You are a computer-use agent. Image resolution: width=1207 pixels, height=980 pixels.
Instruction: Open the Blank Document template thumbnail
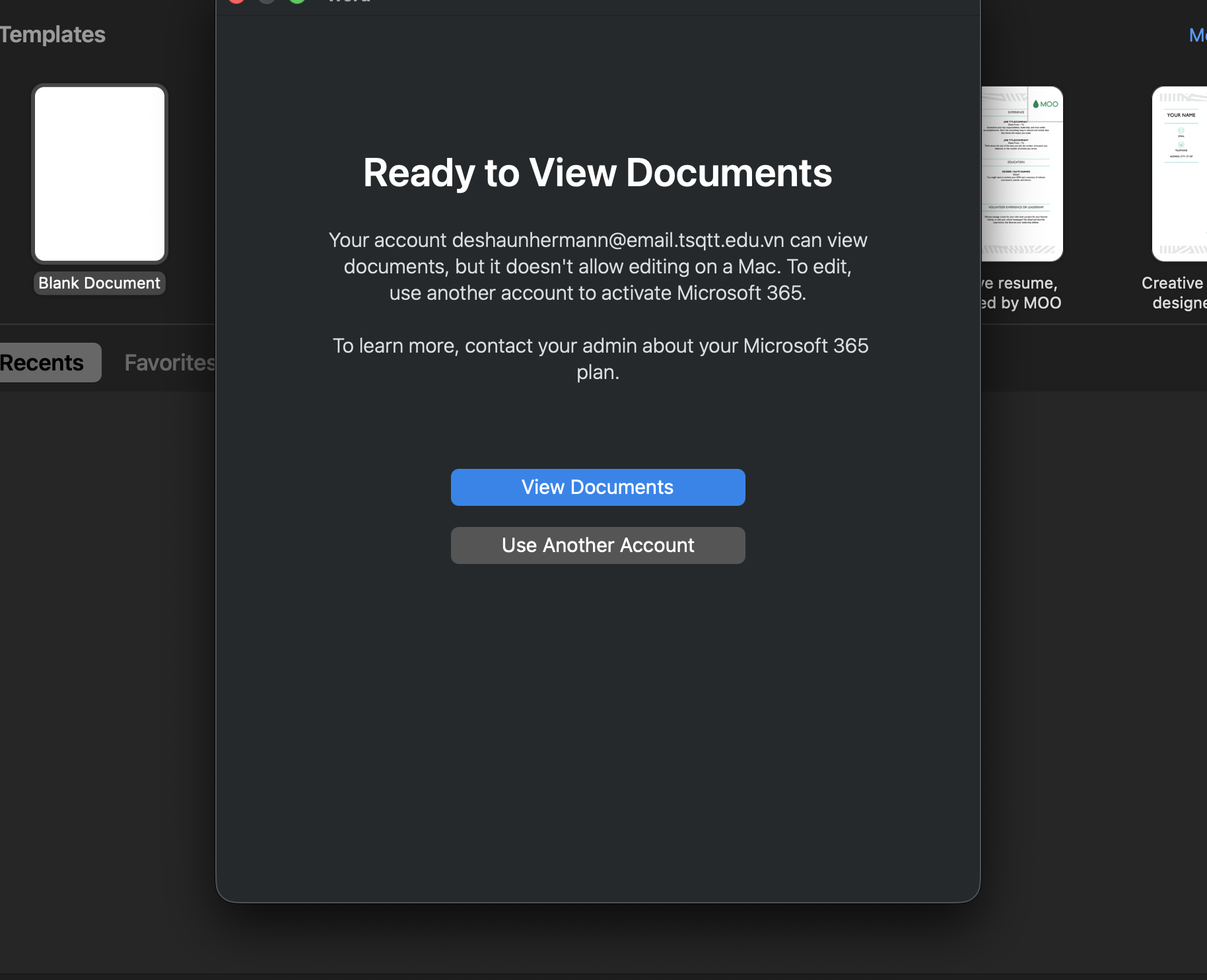100,174
